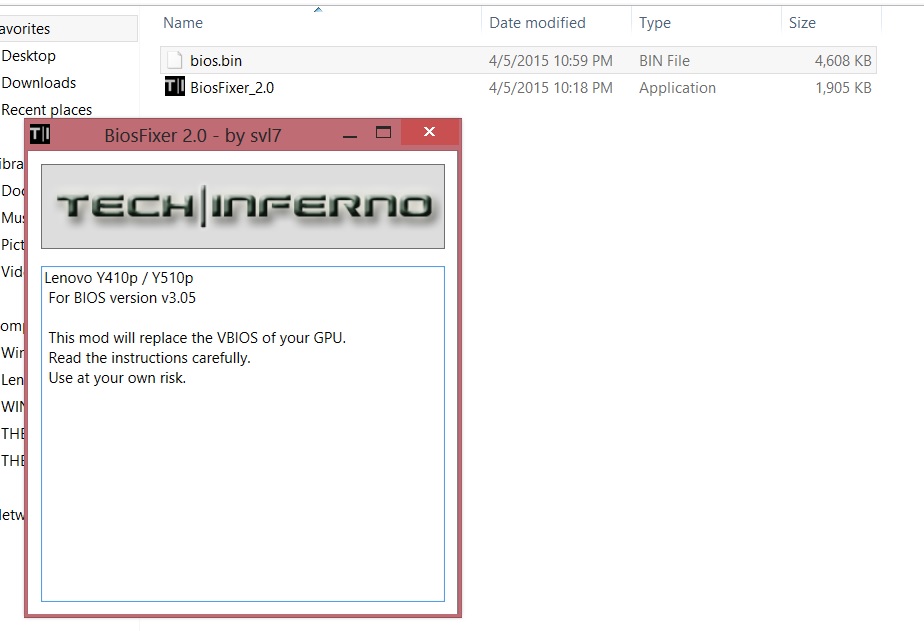This screenshot has height=631, width=924.
Task: Minimize the BiosFixer 2.0 window
Action: 350,135
